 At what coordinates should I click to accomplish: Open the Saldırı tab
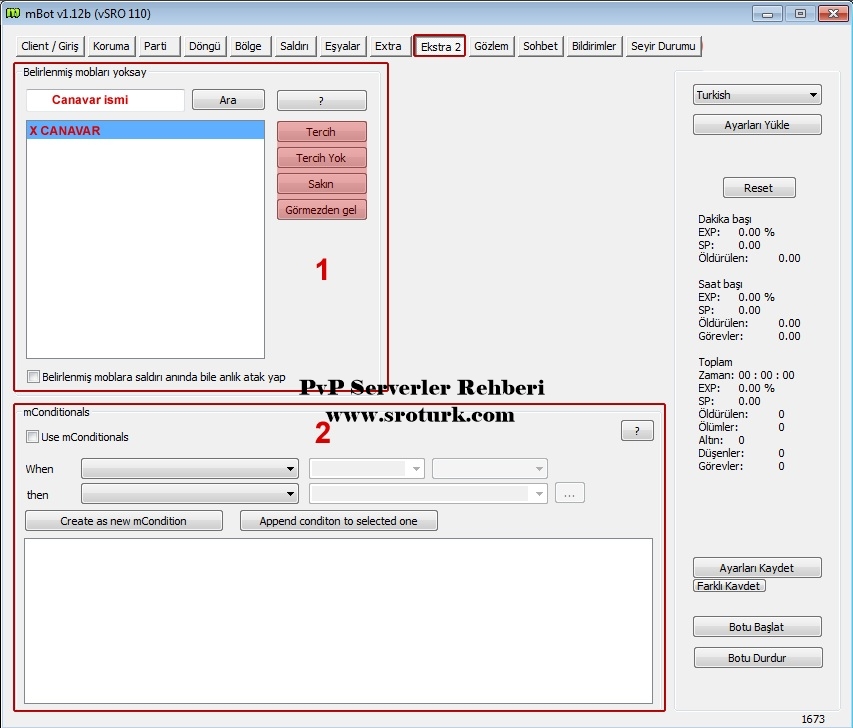[x=294, y=46]
